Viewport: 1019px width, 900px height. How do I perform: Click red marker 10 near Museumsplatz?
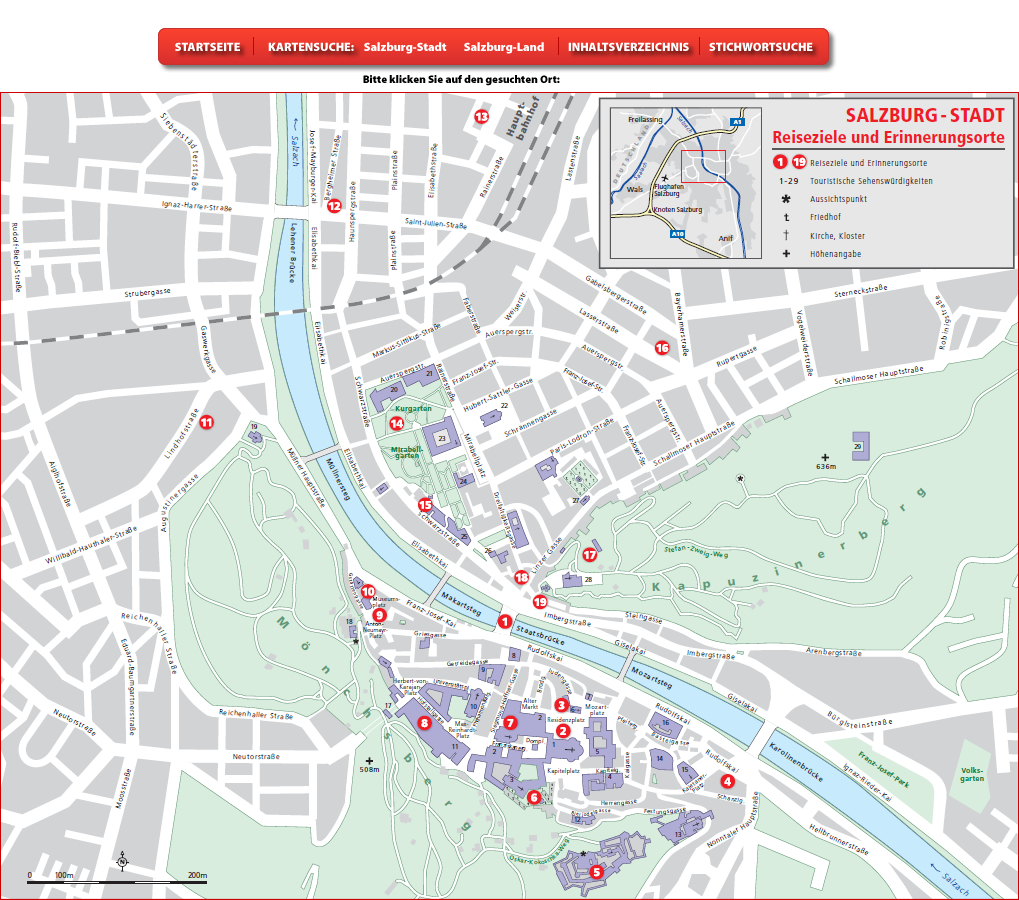[368, 591]
